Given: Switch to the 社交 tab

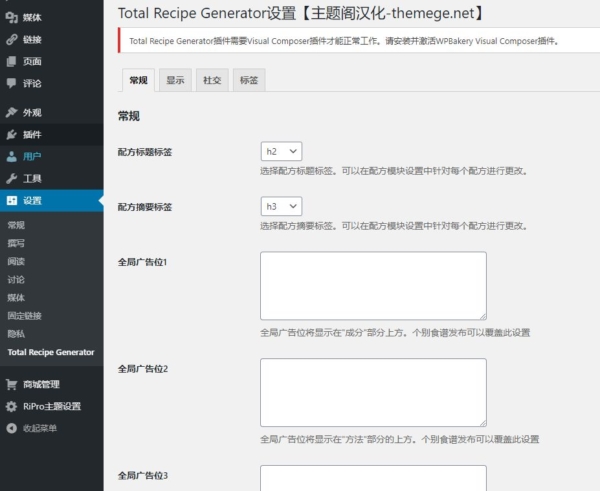Looking at the screenshot, I should coord(212,80).
